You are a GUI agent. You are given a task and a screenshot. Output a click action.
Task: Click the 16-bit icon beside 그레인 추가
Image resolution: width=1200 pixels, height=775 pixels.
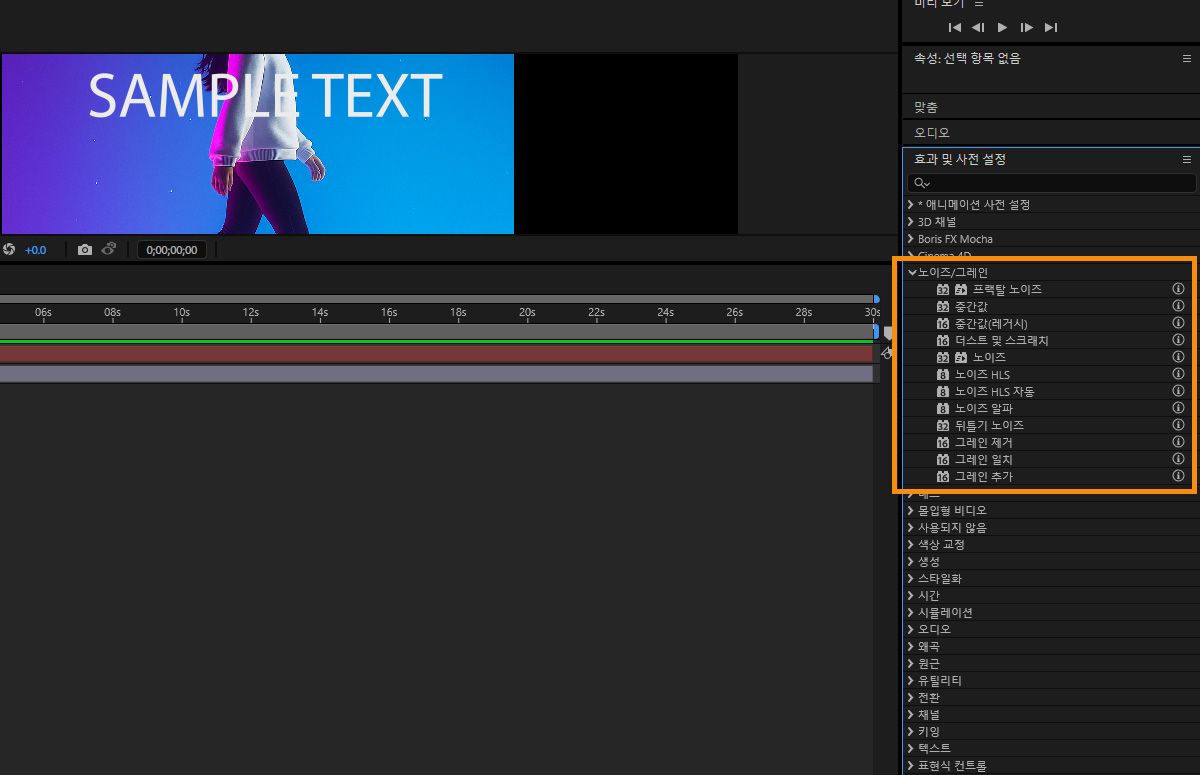(942, 477)
